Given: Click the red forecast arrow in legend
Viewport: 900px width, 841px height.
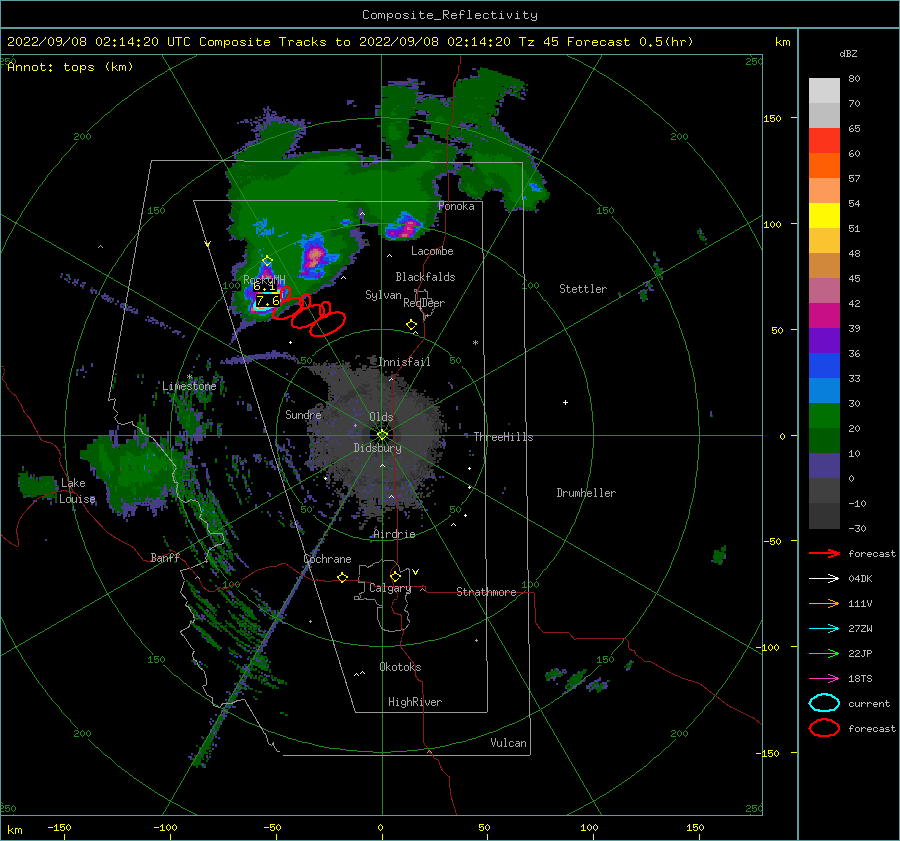Looking at the screenshot, I should (824, 553).
